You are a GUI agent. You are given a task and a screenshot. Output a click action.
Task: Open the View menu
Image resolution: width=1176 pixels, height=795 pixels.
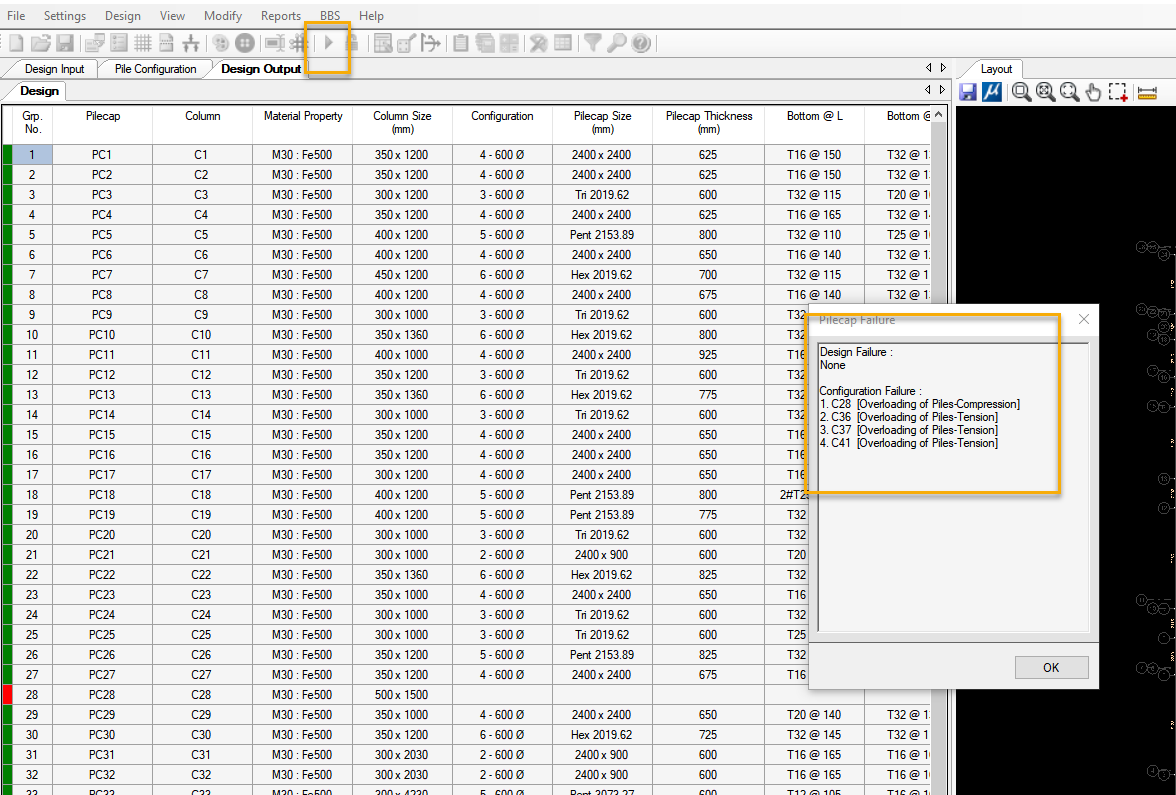pos(172,15)
